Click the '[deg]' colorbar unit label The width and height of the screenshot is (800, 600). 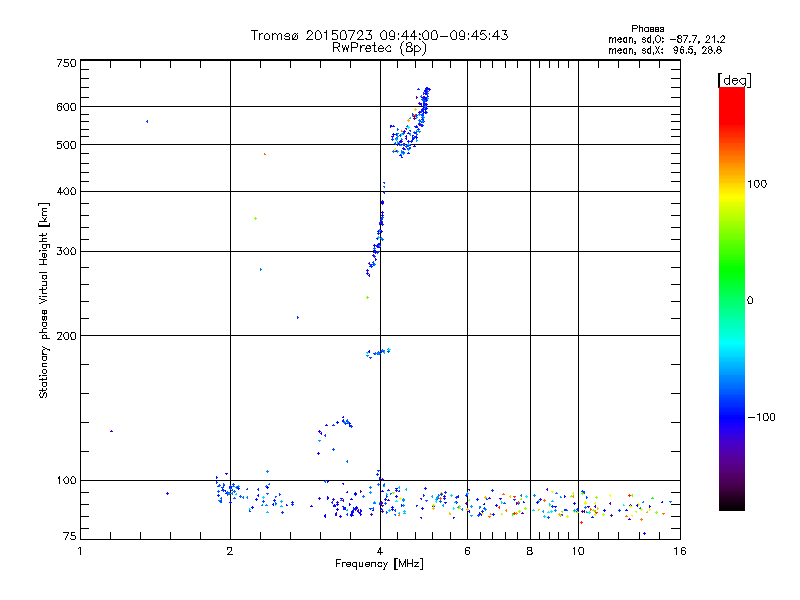click(734, 80)
